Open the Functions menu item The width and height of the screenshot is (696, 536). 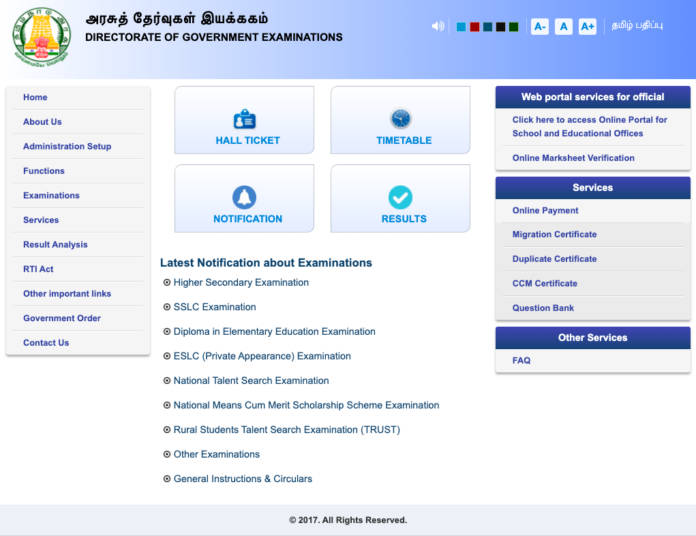coord(44,171)
